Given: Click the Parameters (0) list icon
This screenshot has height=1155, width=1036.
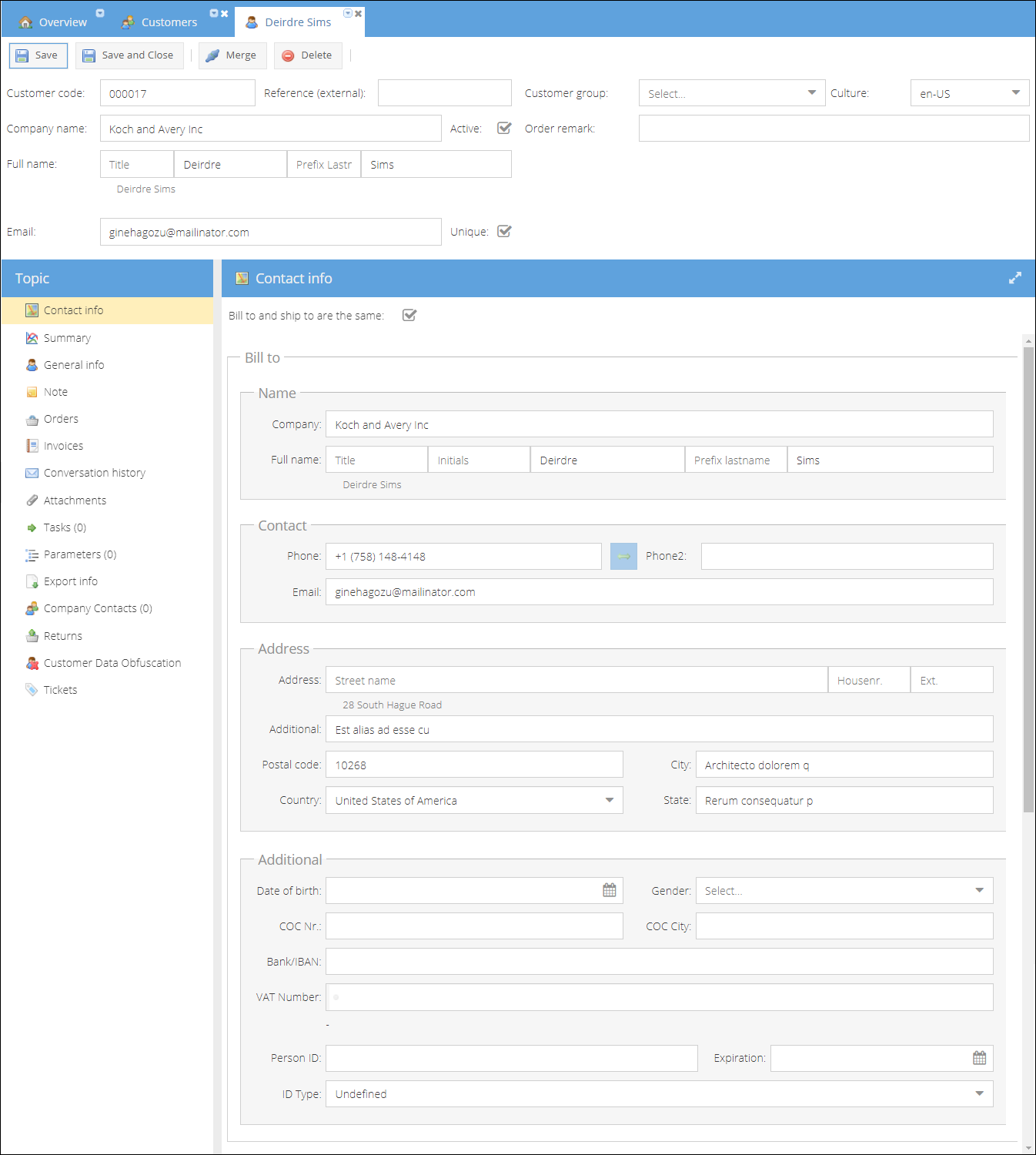Looking at the screenshot, I should click(x=32, y=554).
